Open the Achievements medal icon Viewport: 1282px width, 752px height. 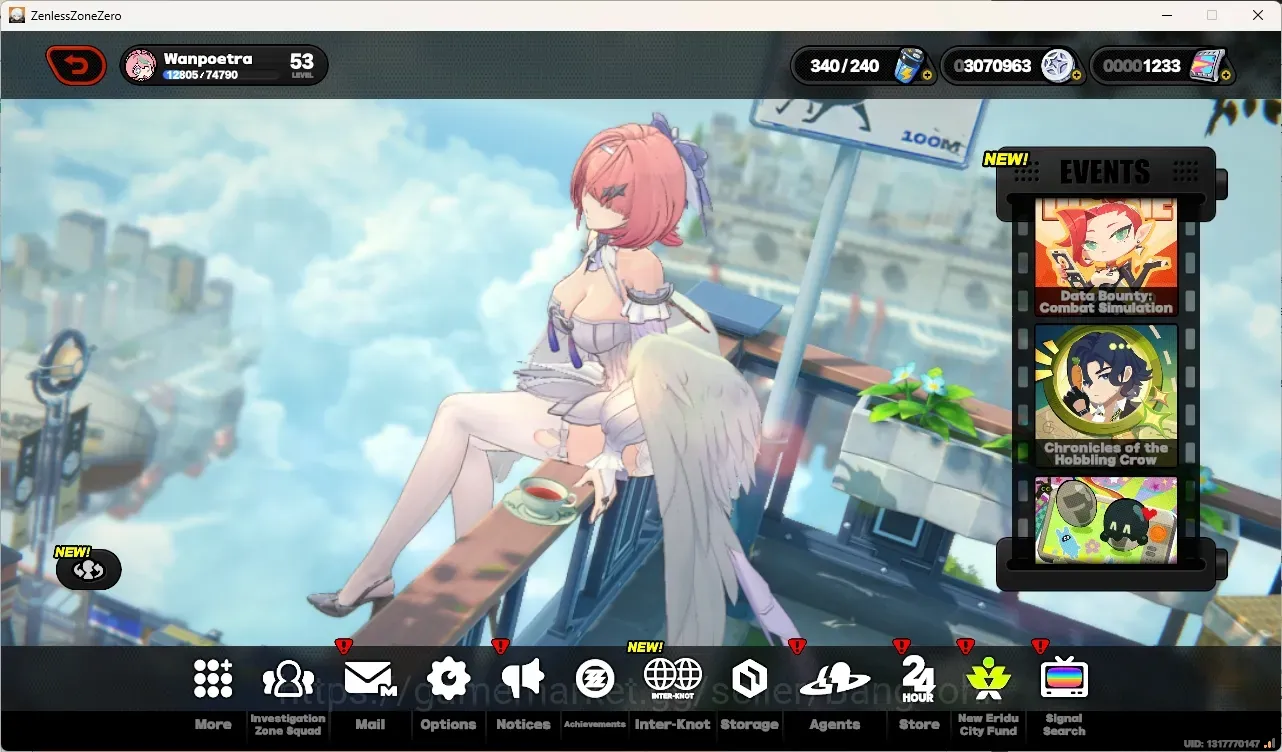click(595, 679)
